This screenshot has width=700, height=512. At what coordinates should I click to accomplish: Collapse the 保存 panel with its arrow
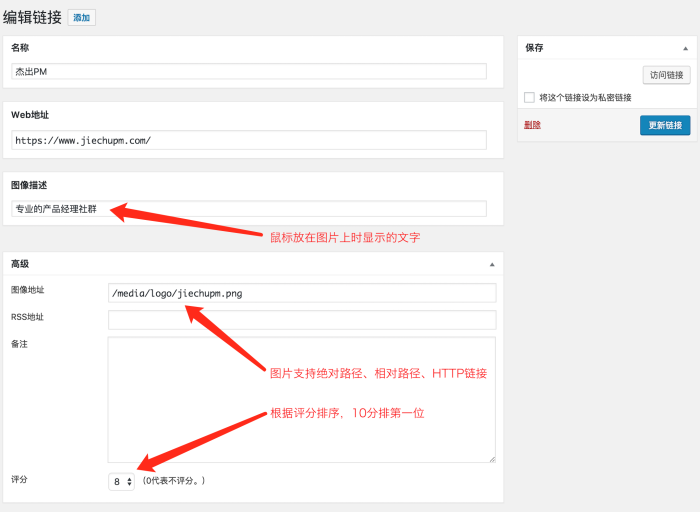tap(685, 48)
